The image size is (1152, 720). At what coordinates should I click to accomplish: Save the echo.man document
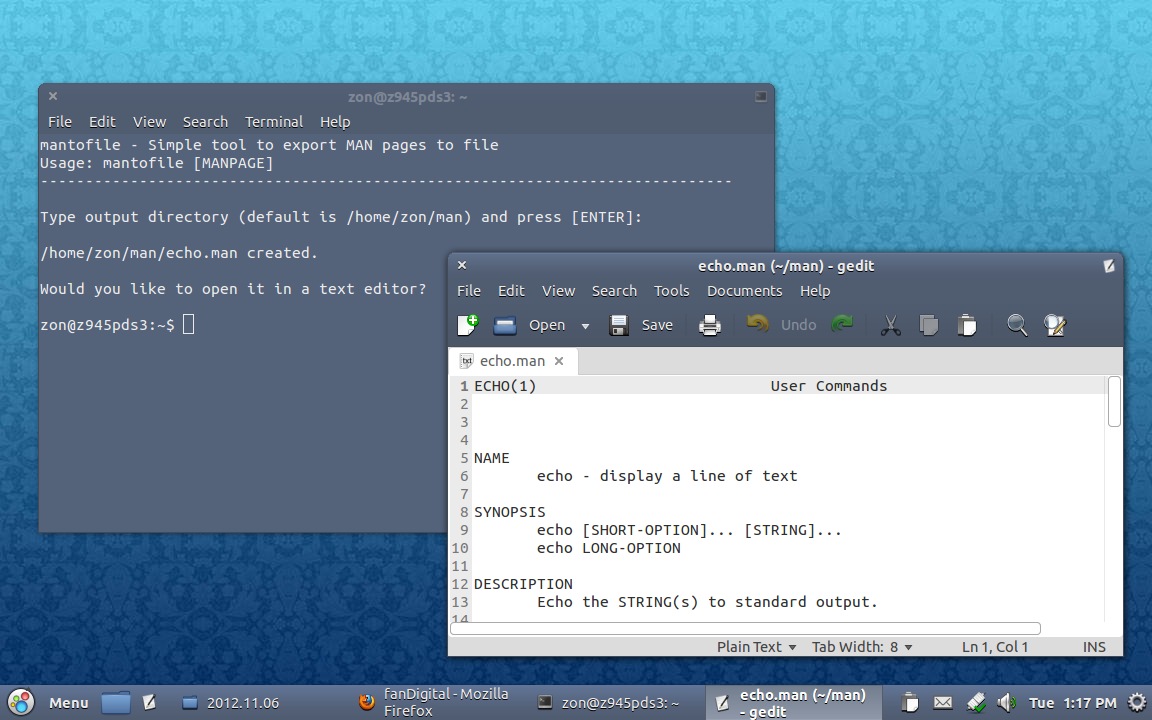(641, 325)
